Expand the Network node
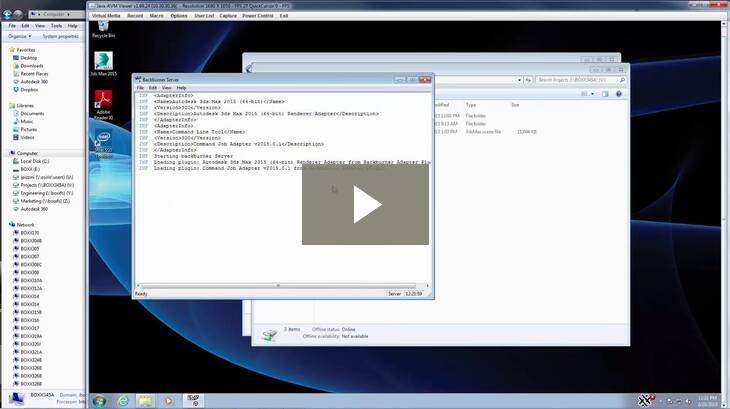The width and height of the screenshot is (730, 409). pos(25,225)
